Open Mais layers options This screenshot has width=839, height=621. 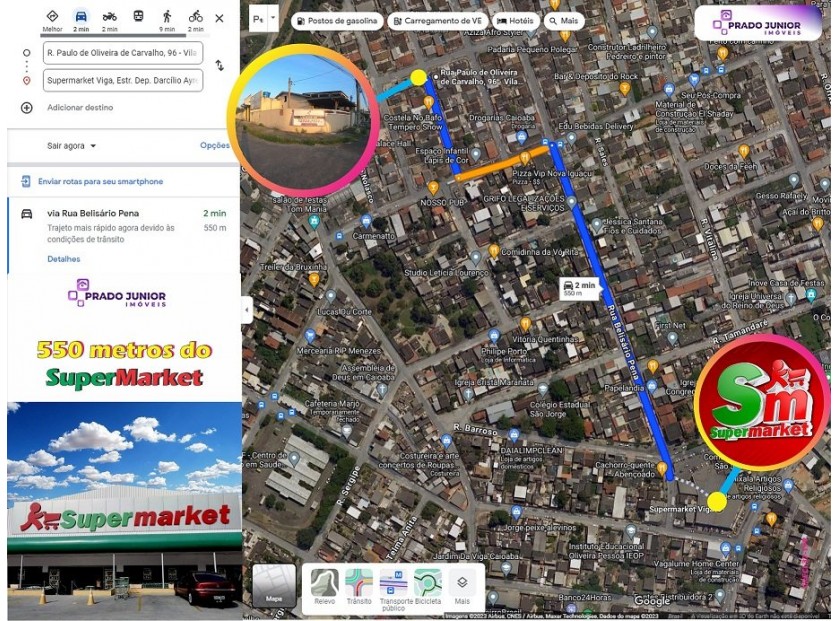coord(462,587)
